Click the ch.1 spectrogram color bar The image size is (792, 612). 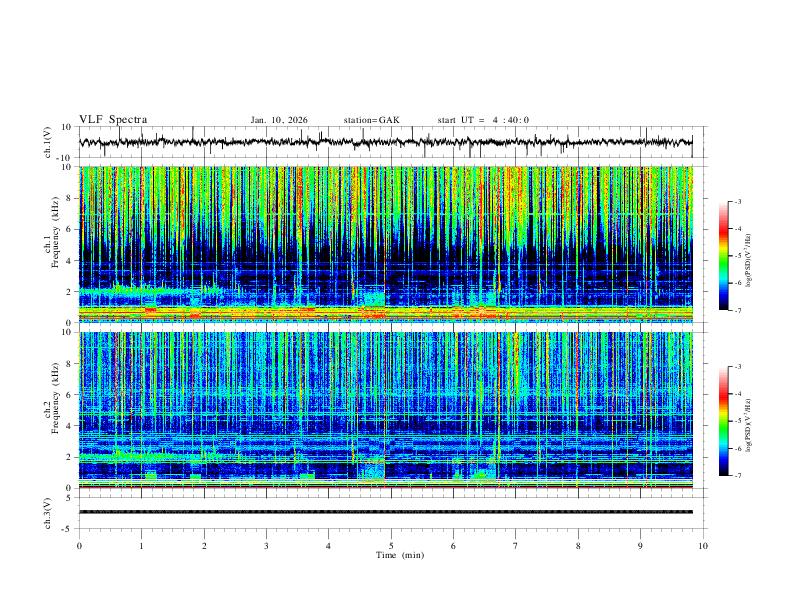coord(723,256)
